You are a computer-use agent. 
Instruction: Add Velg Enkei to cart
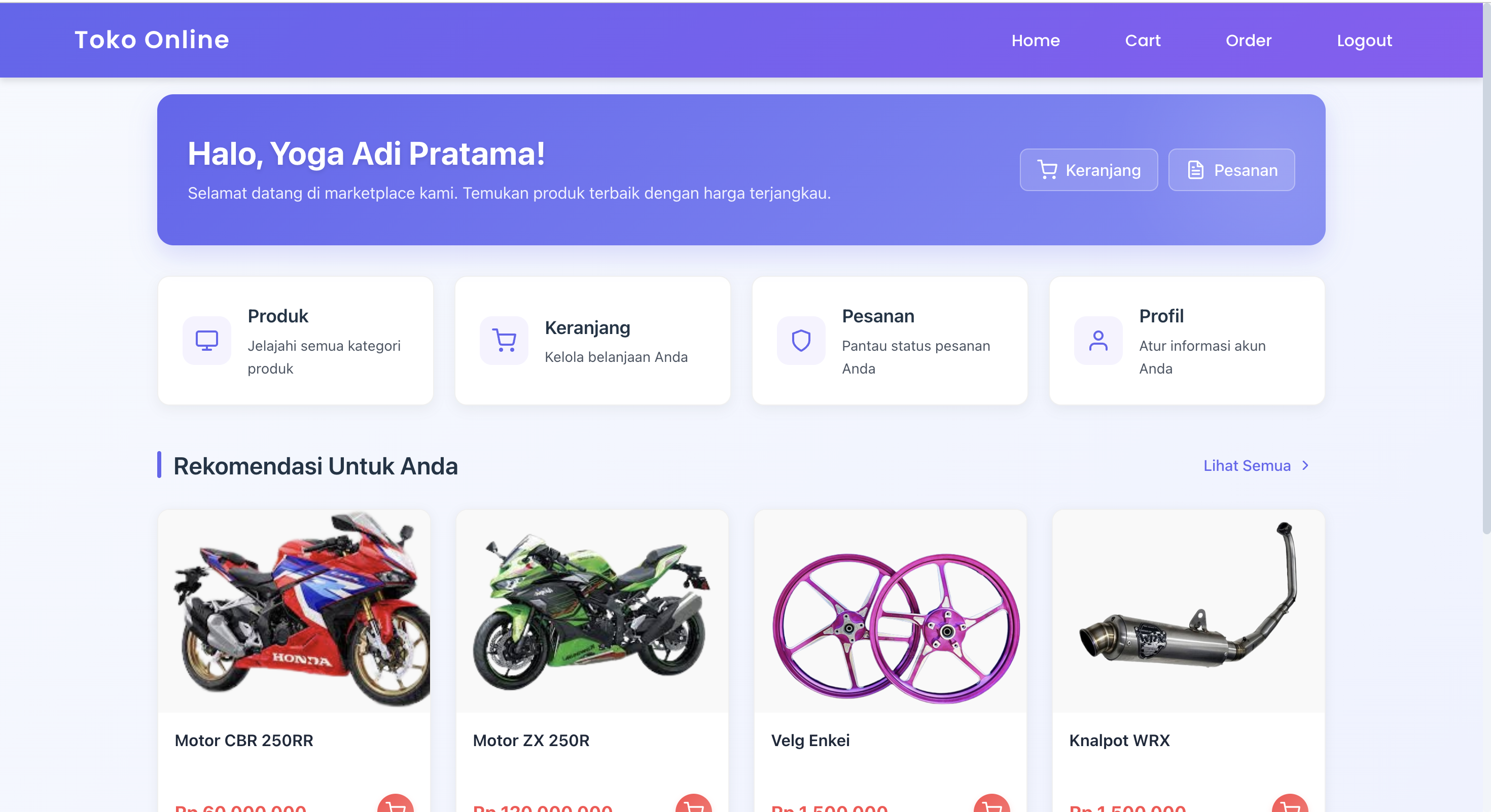[991, 804]
